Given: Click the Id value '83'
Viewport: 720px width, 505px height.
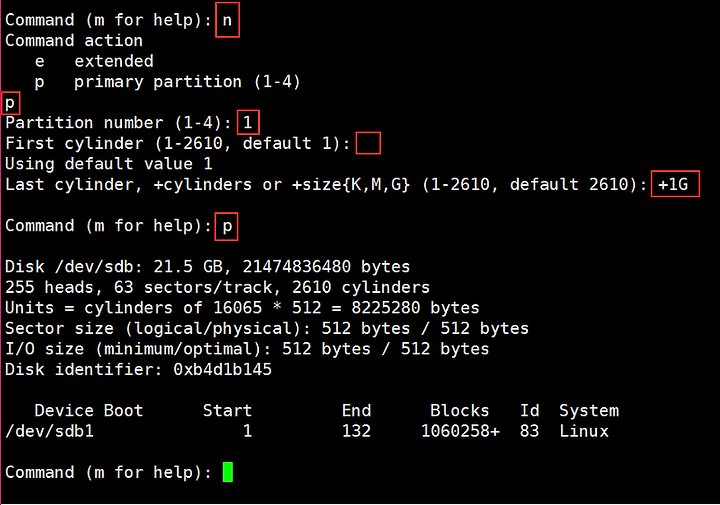Looking at the screenshot, I should pyautogui.click(x=529, y=431).
